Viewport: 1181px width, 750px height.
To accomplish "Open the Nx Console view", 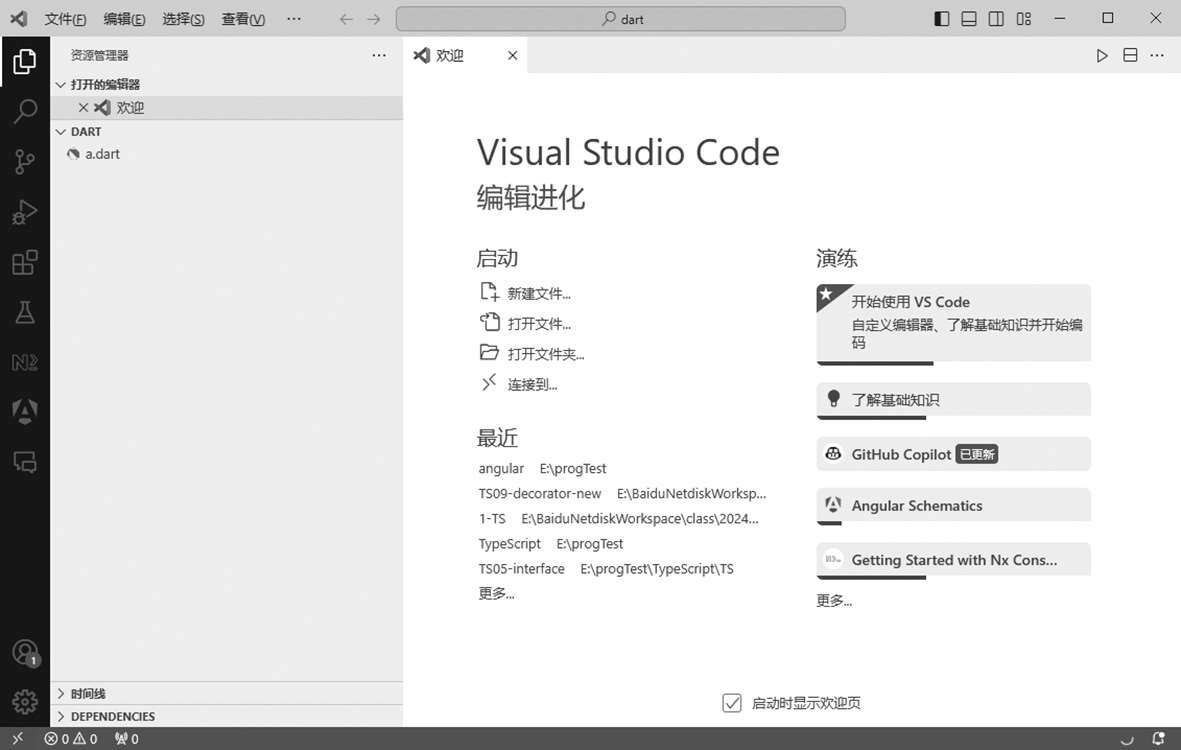I will 25,362.
